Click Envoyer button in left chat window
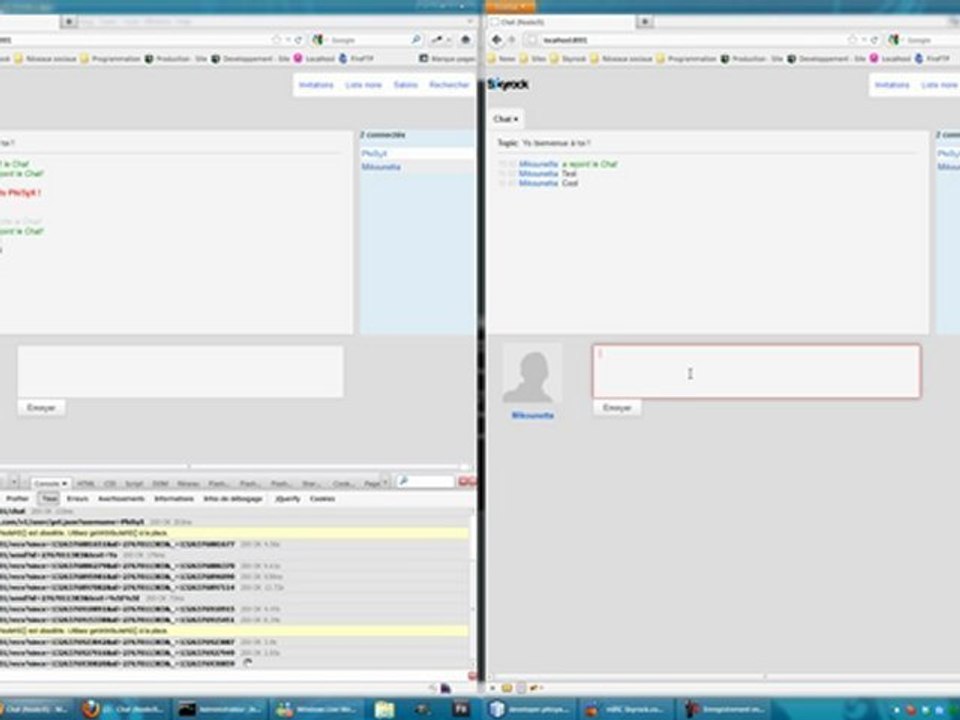The width and height of the screenshot is (960, 720). coord(42,408)
